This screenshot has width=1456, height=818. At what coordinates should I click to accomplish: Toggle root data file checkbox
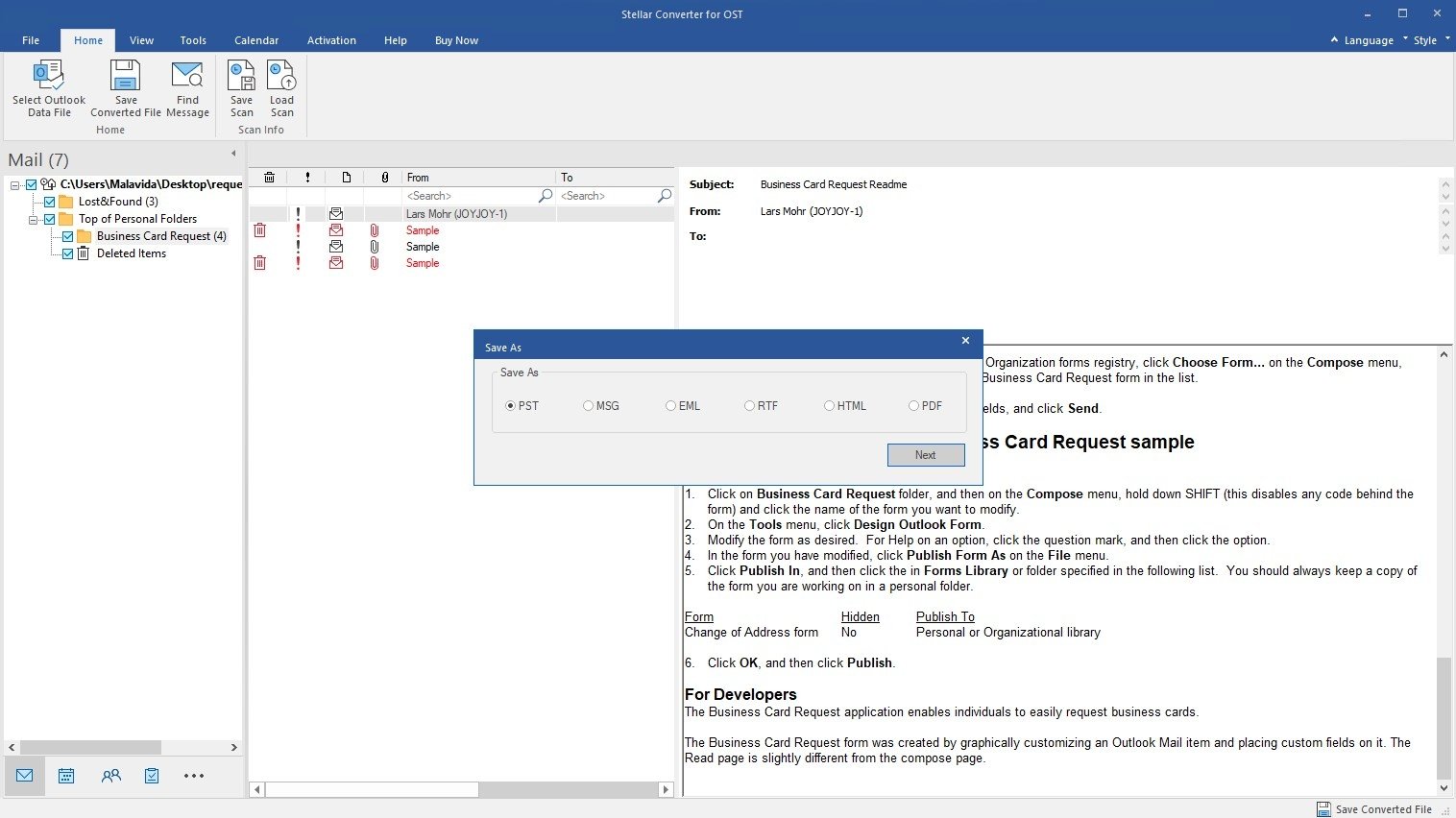(31, 184)
